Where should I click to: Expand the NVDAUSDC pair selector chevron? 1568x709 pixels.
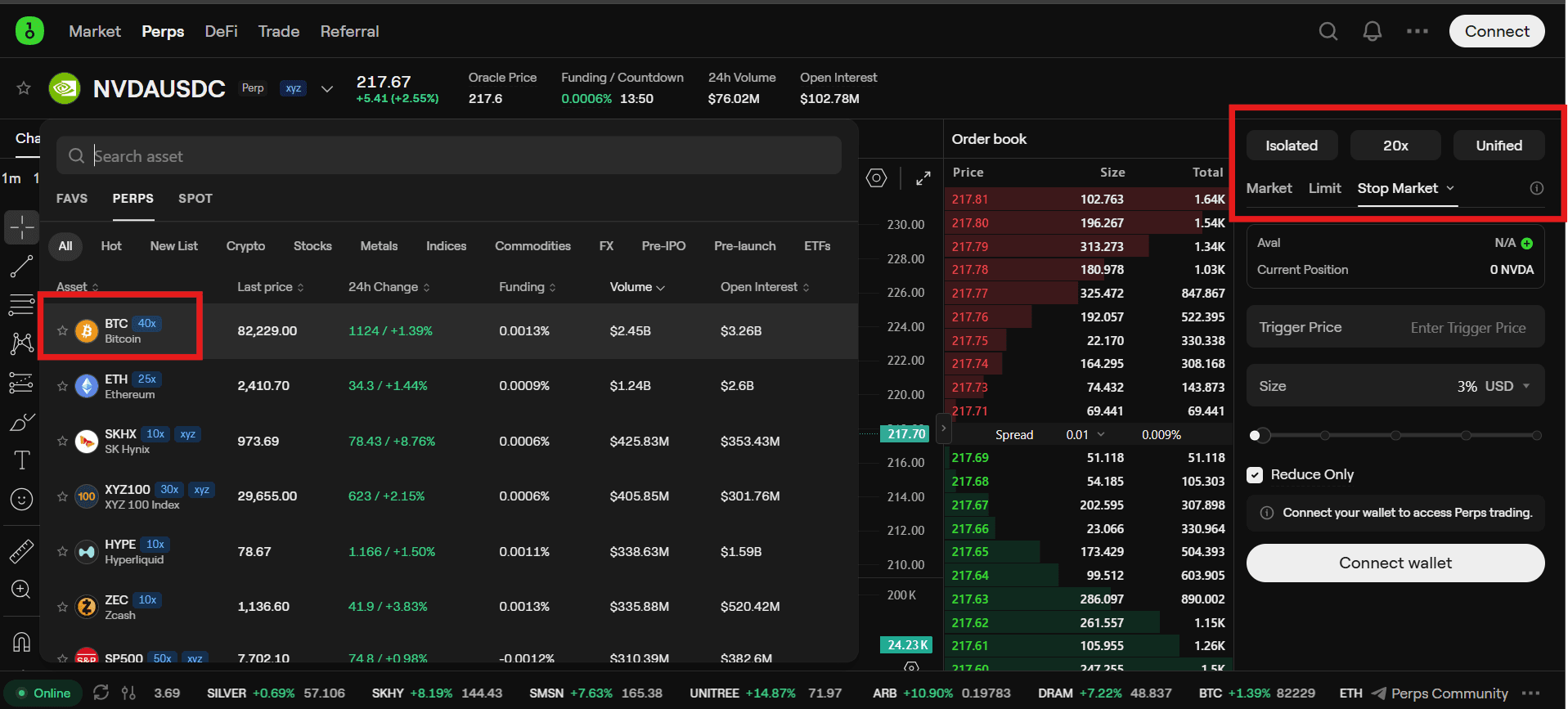pos(327,88)
